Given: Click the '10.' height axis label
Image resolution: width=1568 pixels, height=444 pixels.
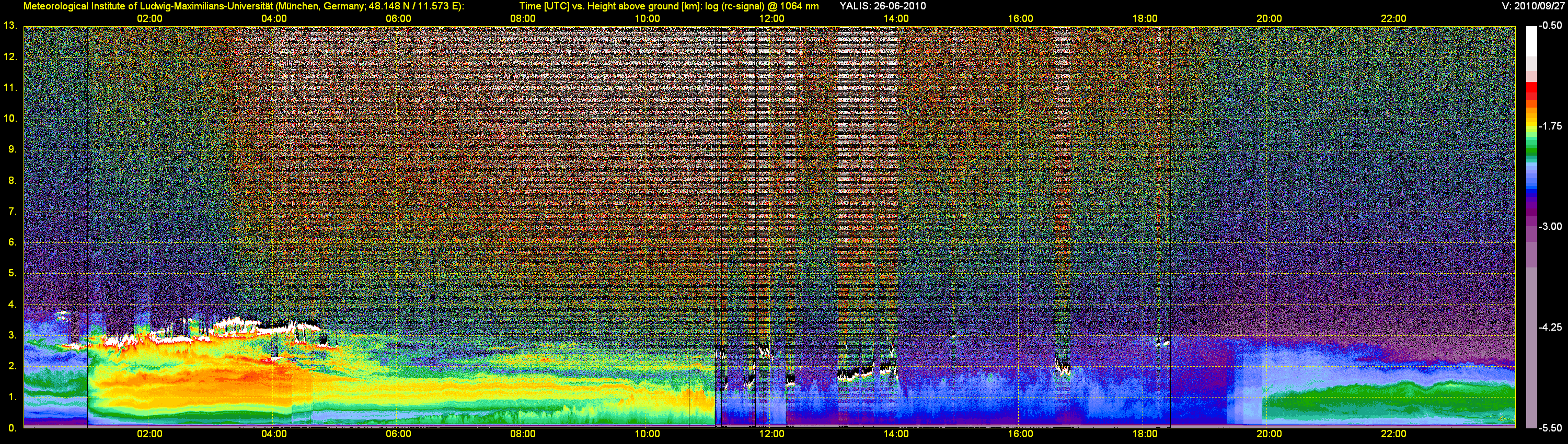Looking at the screenshot, I should pyautogui.click(x=10, y=118).
